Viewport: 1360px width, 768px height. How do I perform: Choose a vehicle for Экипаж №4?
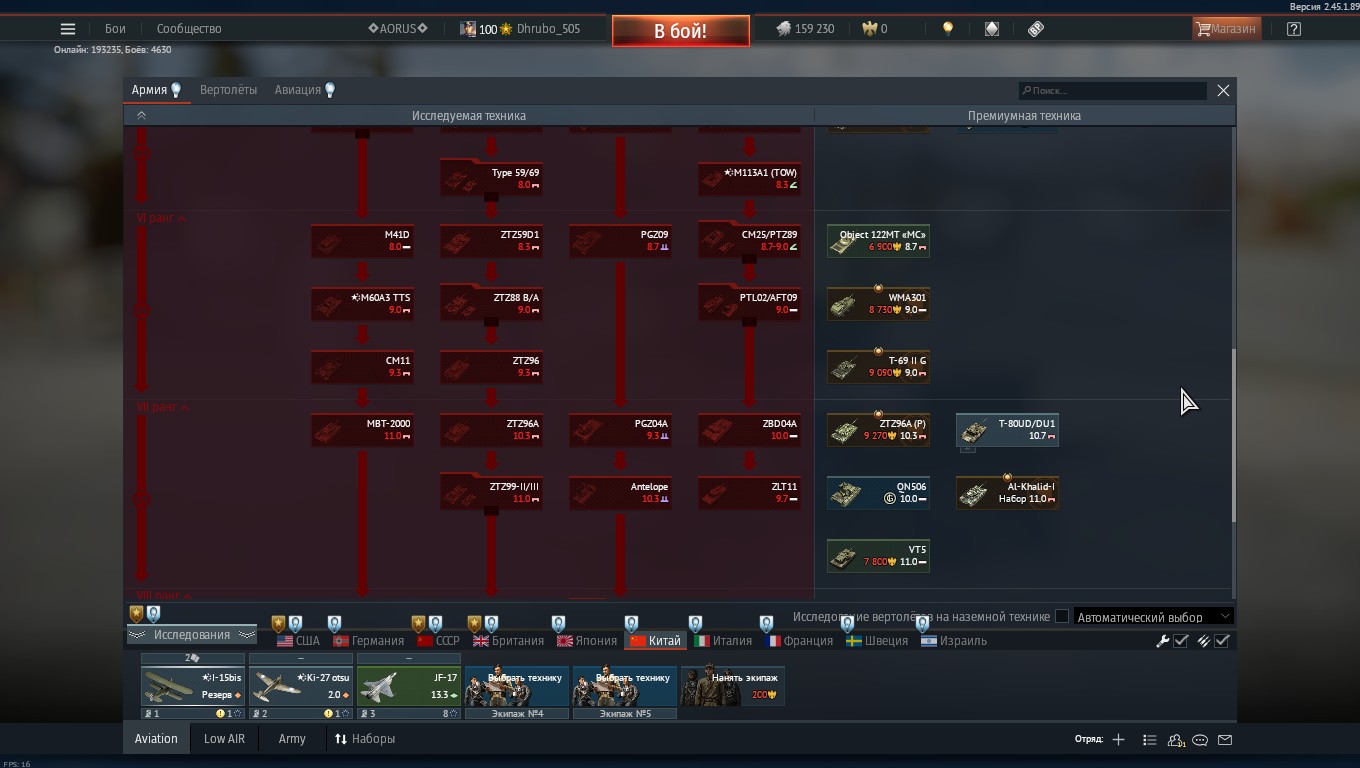pyautogui.click(x=517, y=686)
